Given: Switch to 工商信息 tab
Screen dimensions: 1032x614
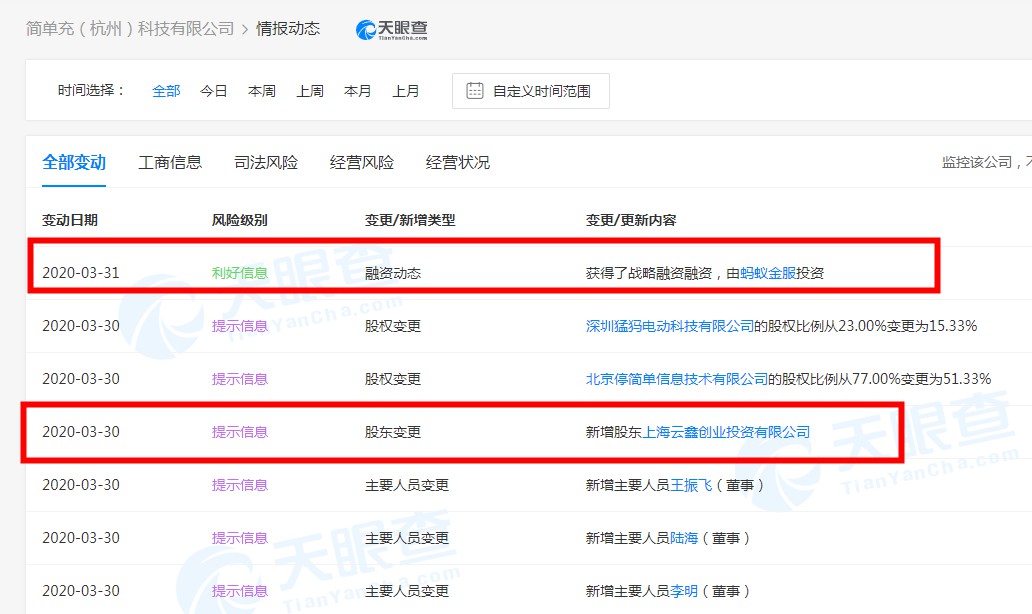Looking at the screenshot, I should (170, 163).
